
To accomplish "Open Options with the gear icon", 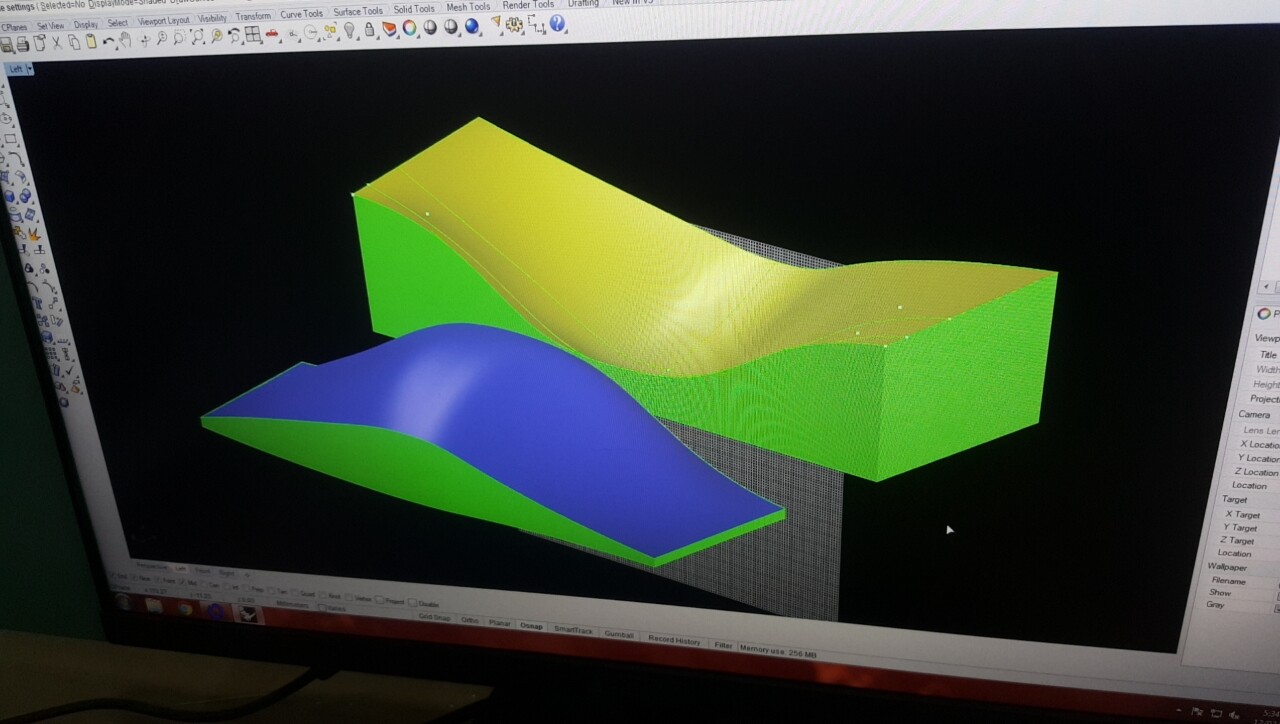I will (515, 25).
